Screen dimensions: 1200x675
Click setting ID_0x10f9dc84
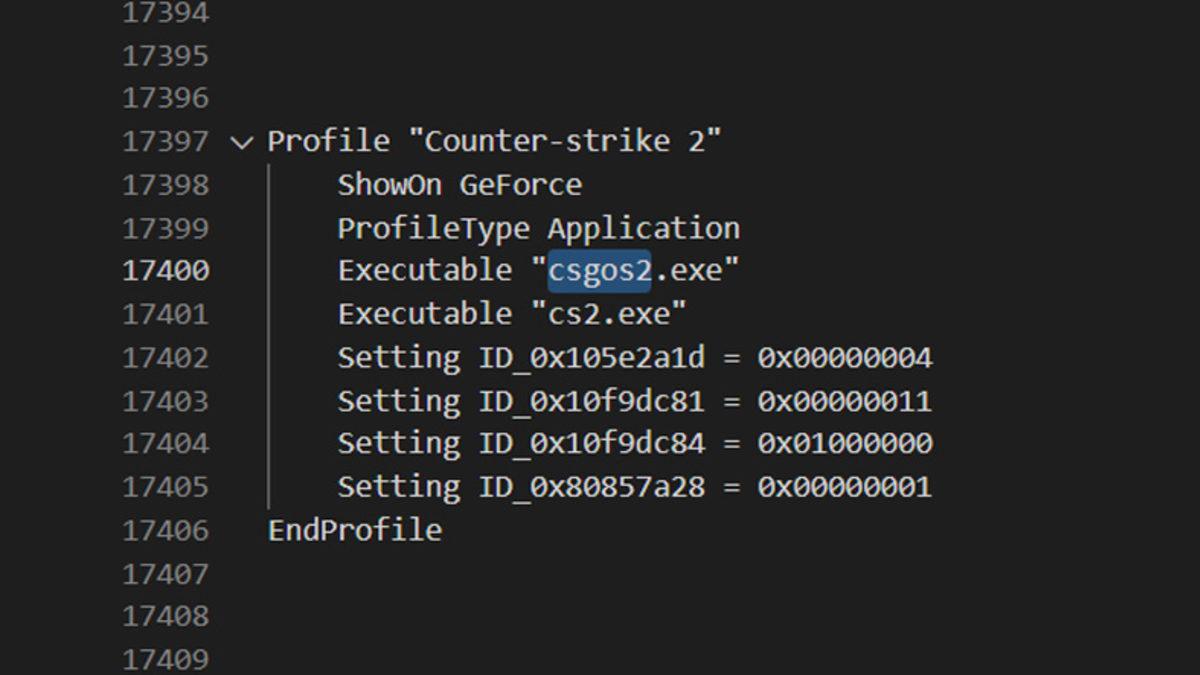[x=591, y=443]
